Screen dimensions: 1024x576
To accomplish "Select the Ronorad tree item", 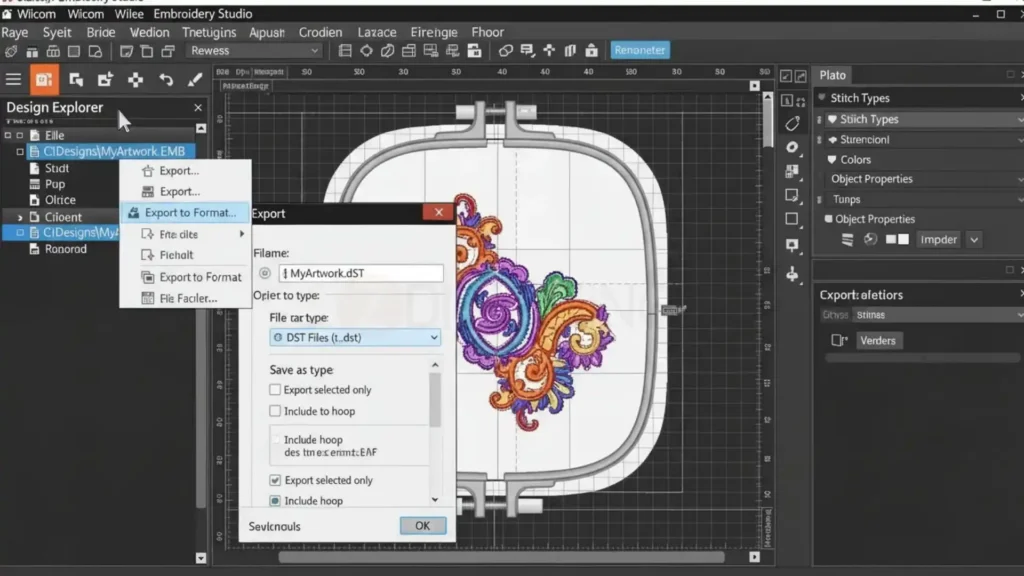I will pos(65,249).
